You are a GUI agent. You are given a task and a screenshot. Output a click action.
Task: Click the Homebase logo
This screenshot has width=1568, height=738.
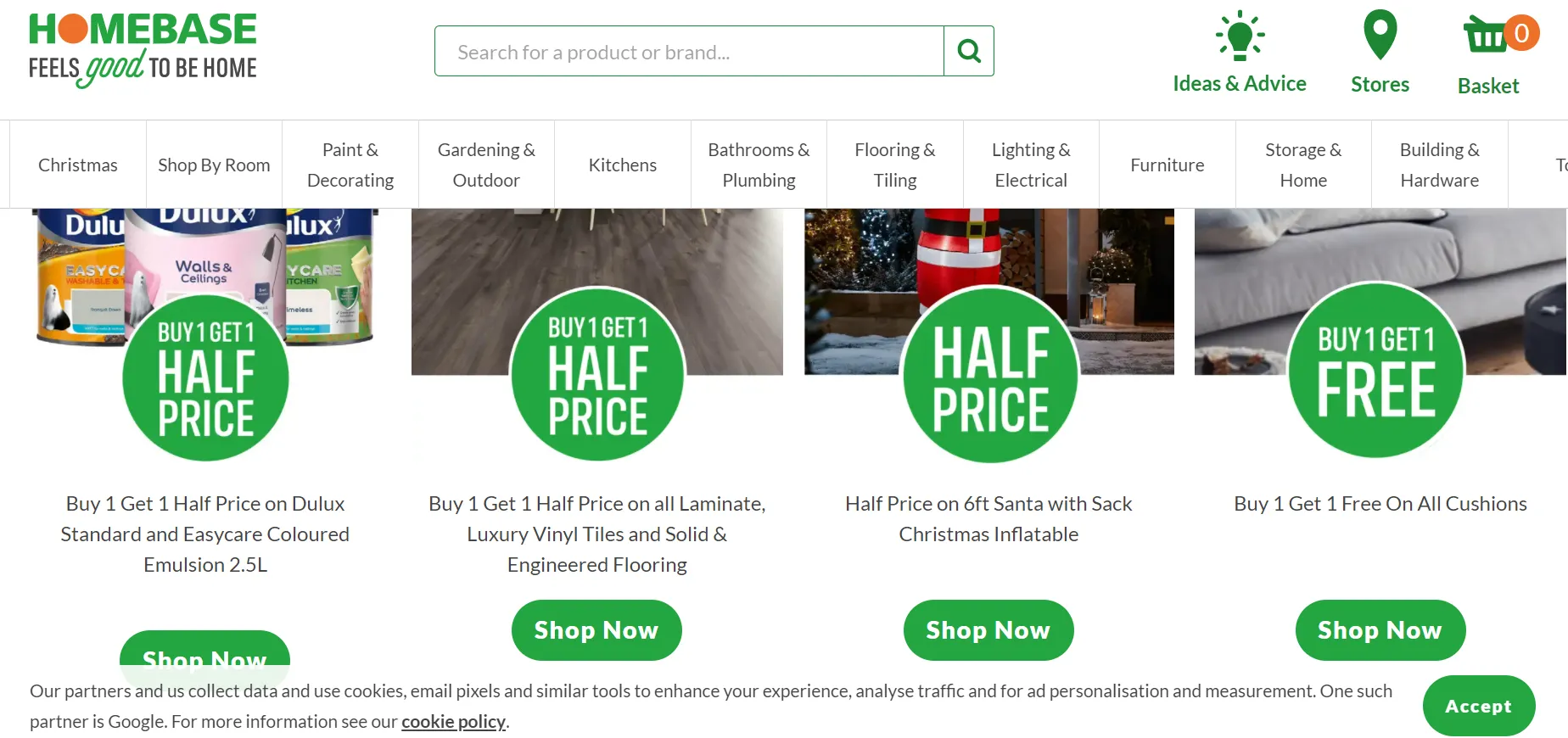click(x=143, y=49)
